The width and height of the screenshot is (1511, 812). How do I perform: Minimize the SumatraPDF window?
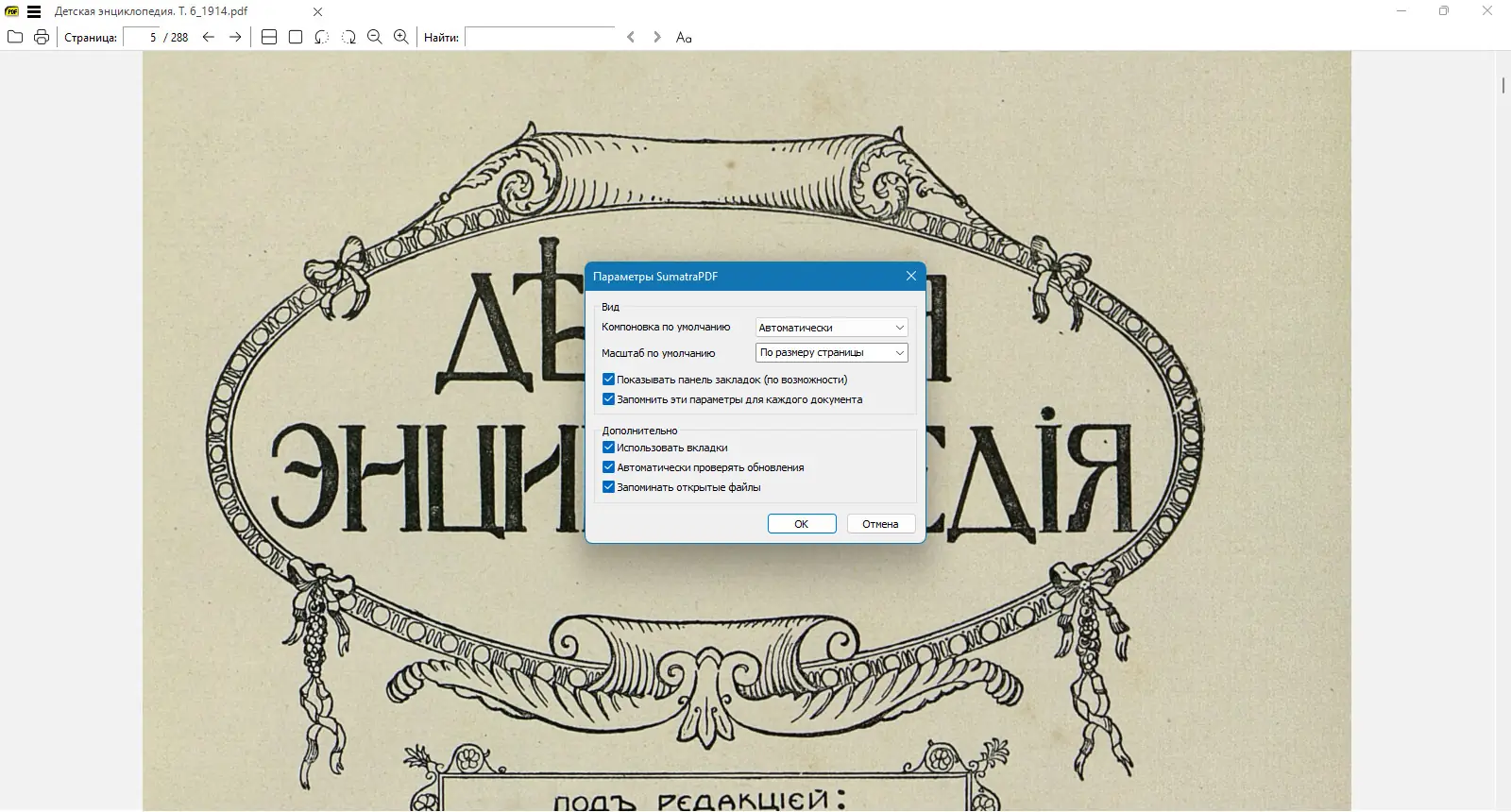(1401, 11)
